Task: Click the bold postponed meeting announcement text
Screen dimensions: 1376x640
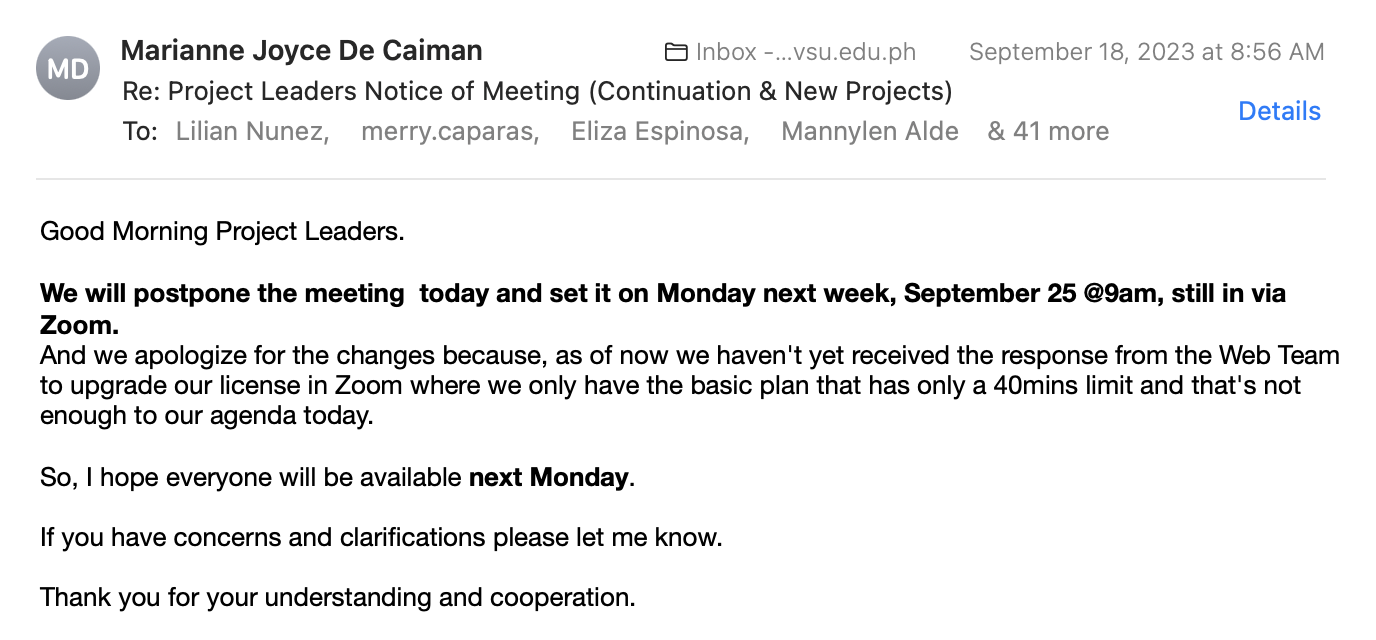Action: 662,294
